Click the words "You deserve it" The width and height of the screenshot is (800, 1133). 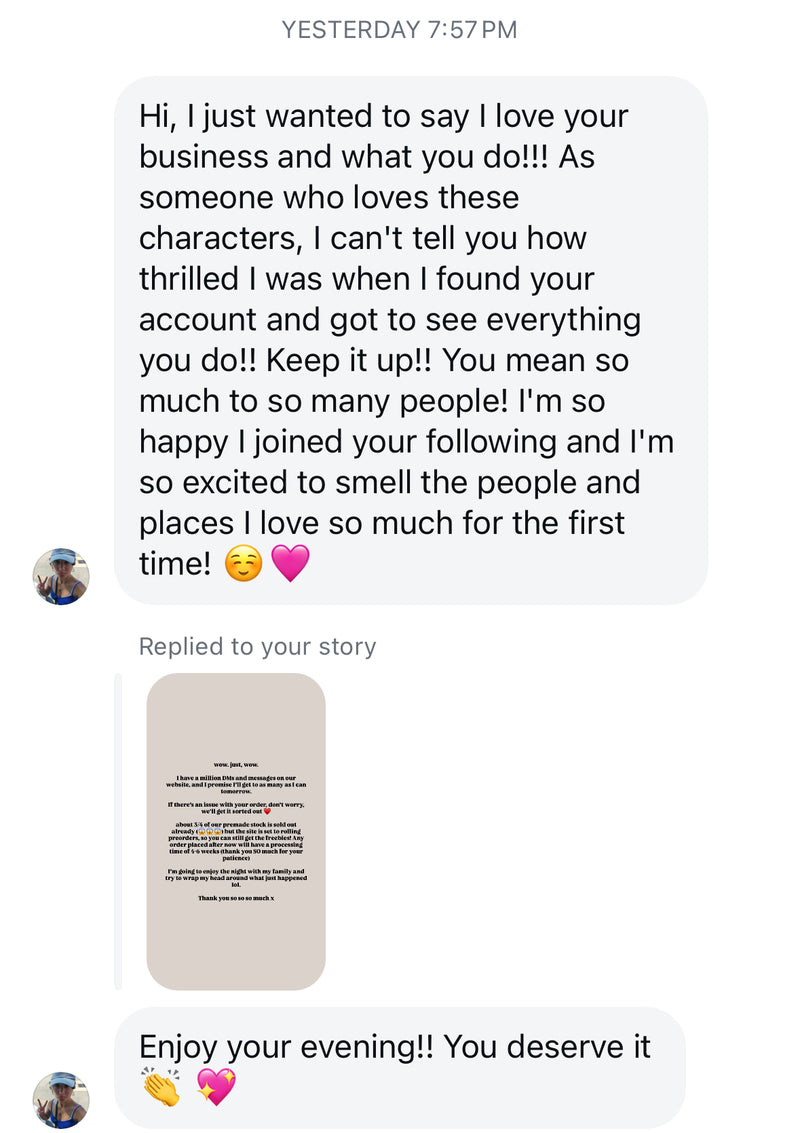pyautogui.click(x=547, y=1047)
